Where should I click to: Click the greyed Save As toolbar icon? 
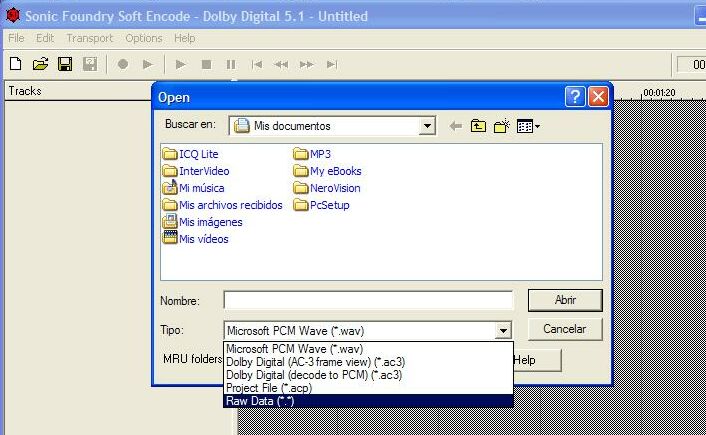[90, 64]
